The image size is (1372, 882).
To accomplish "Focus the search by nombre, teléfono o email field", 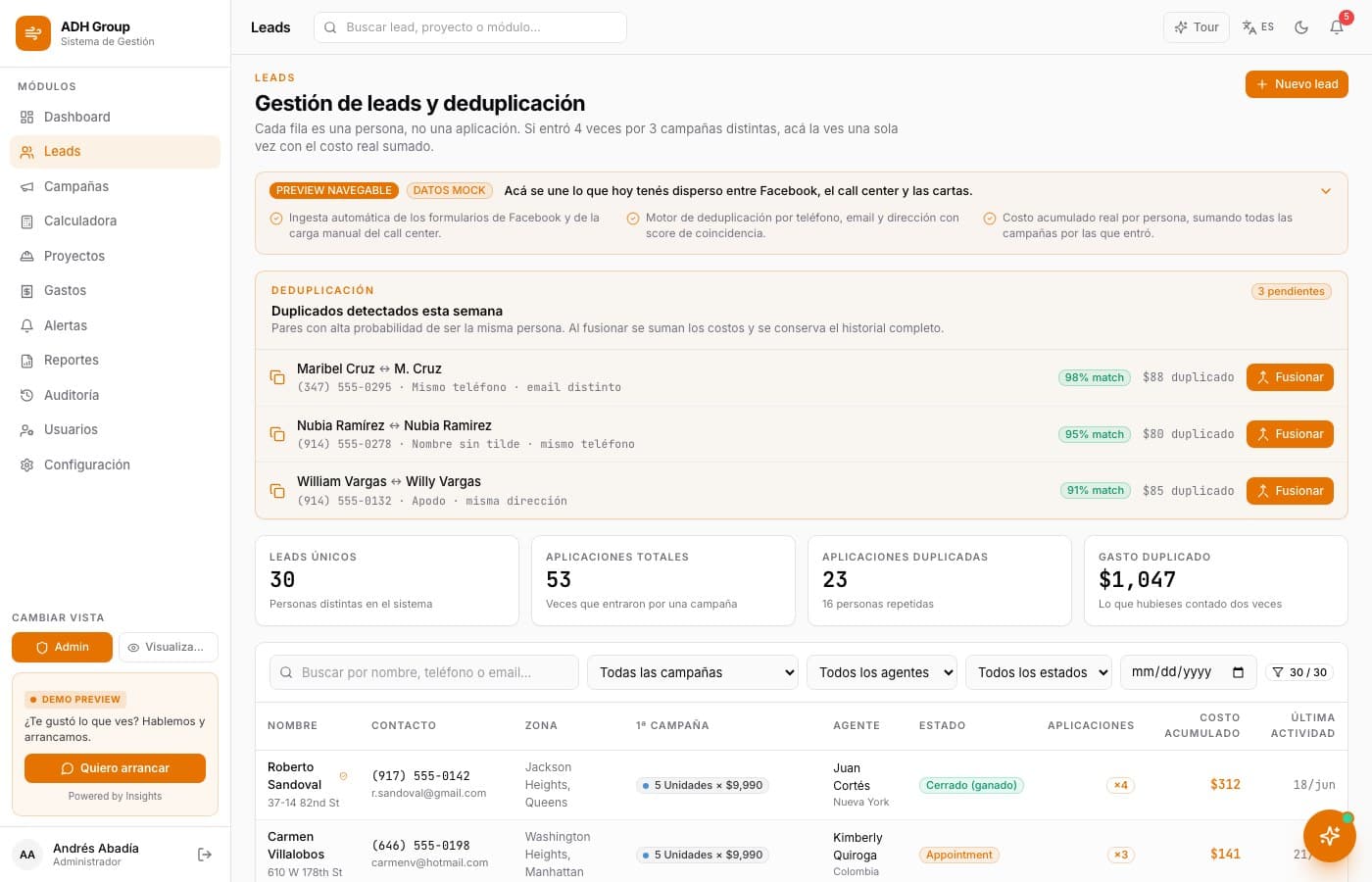I will tap(424, 672).
